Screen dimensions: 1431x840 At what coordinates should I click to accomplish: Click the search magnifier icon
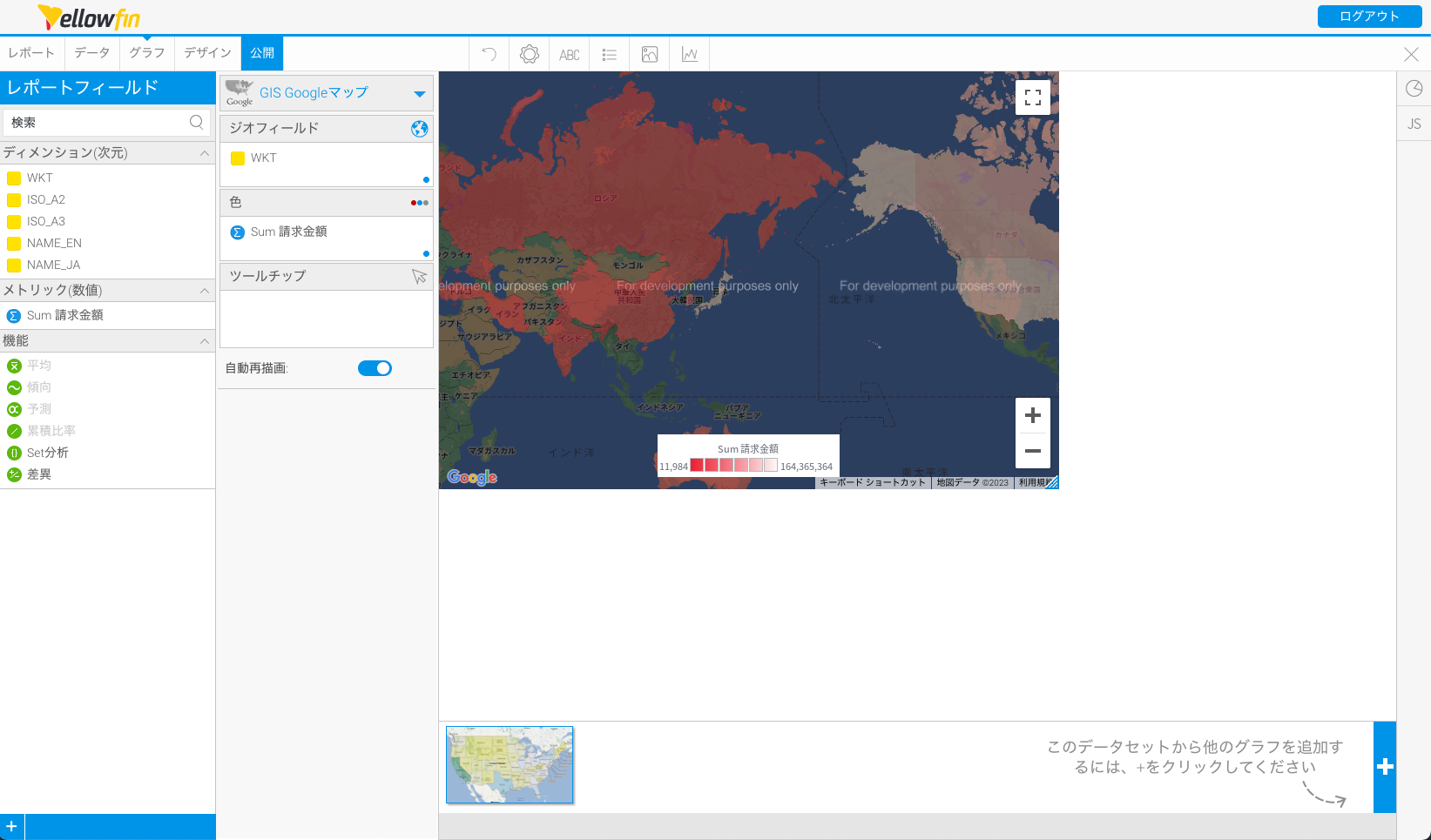(x=197, y=122)
